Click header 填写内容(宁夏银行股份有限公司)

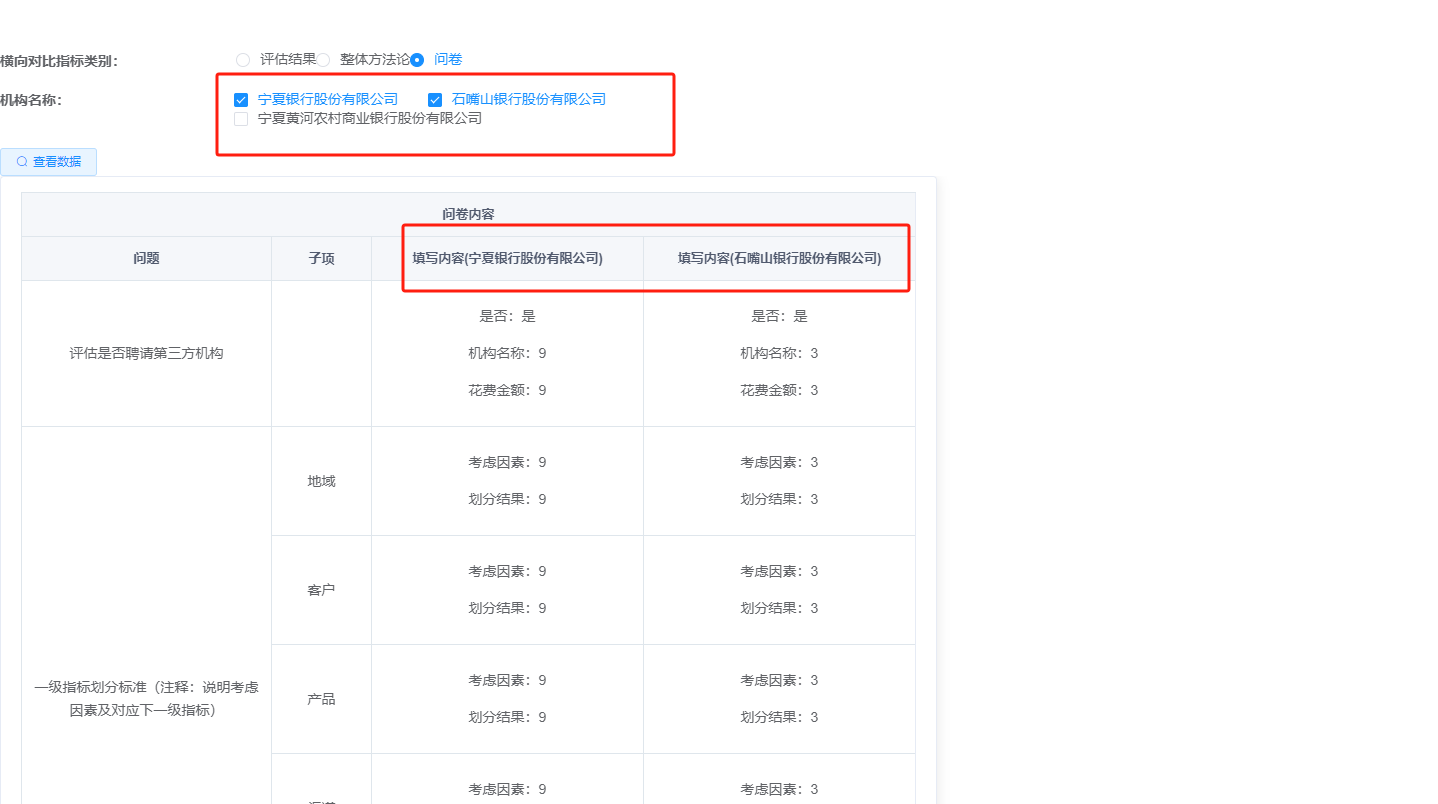(507, 258)
